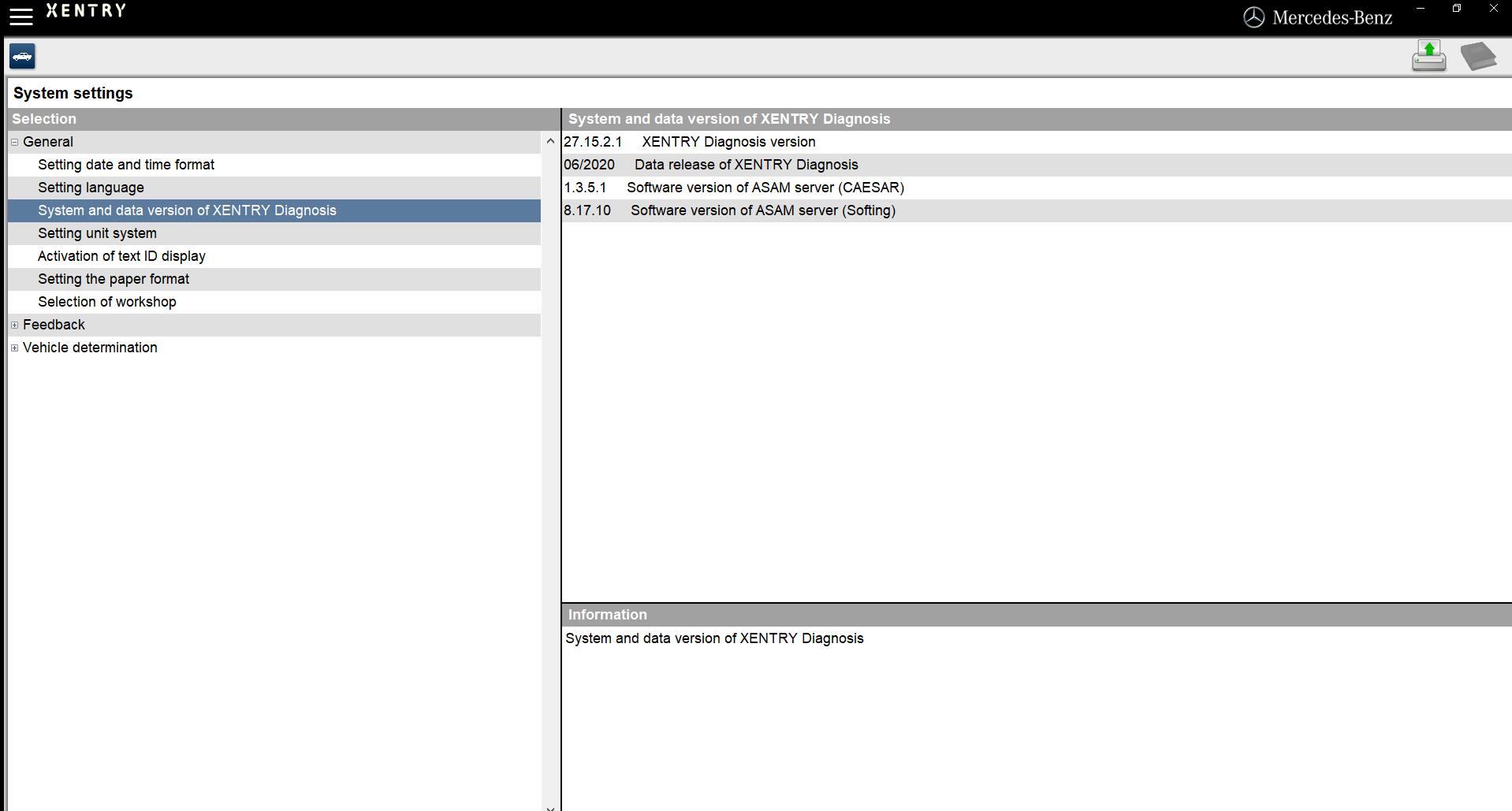Click the printer upload icon with the green arrow
The width and height of the screenshot is (1512, 811).
[x=1428, y=56]
